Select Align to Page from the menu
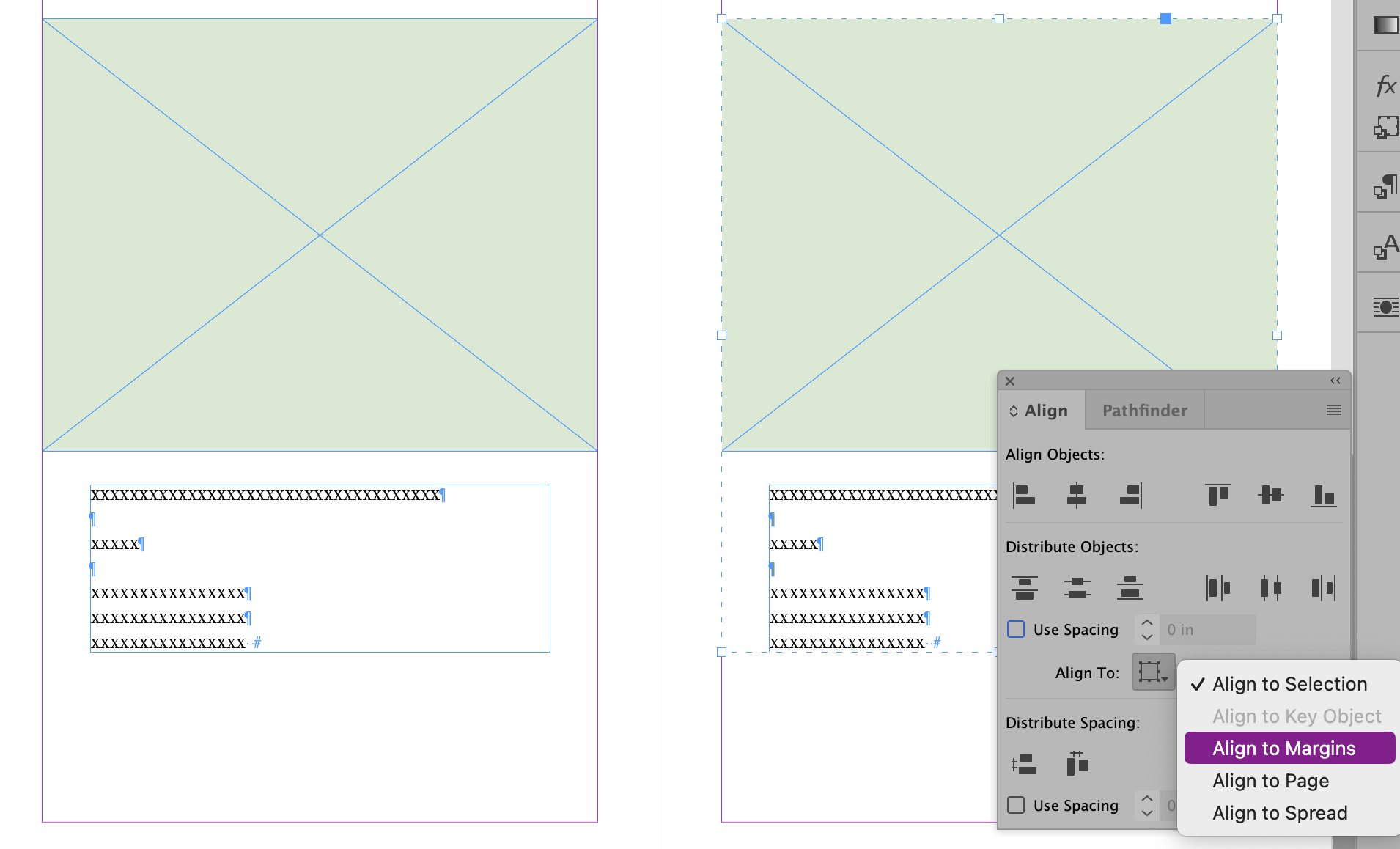 pyautogui.click(x=1270, y=780)
